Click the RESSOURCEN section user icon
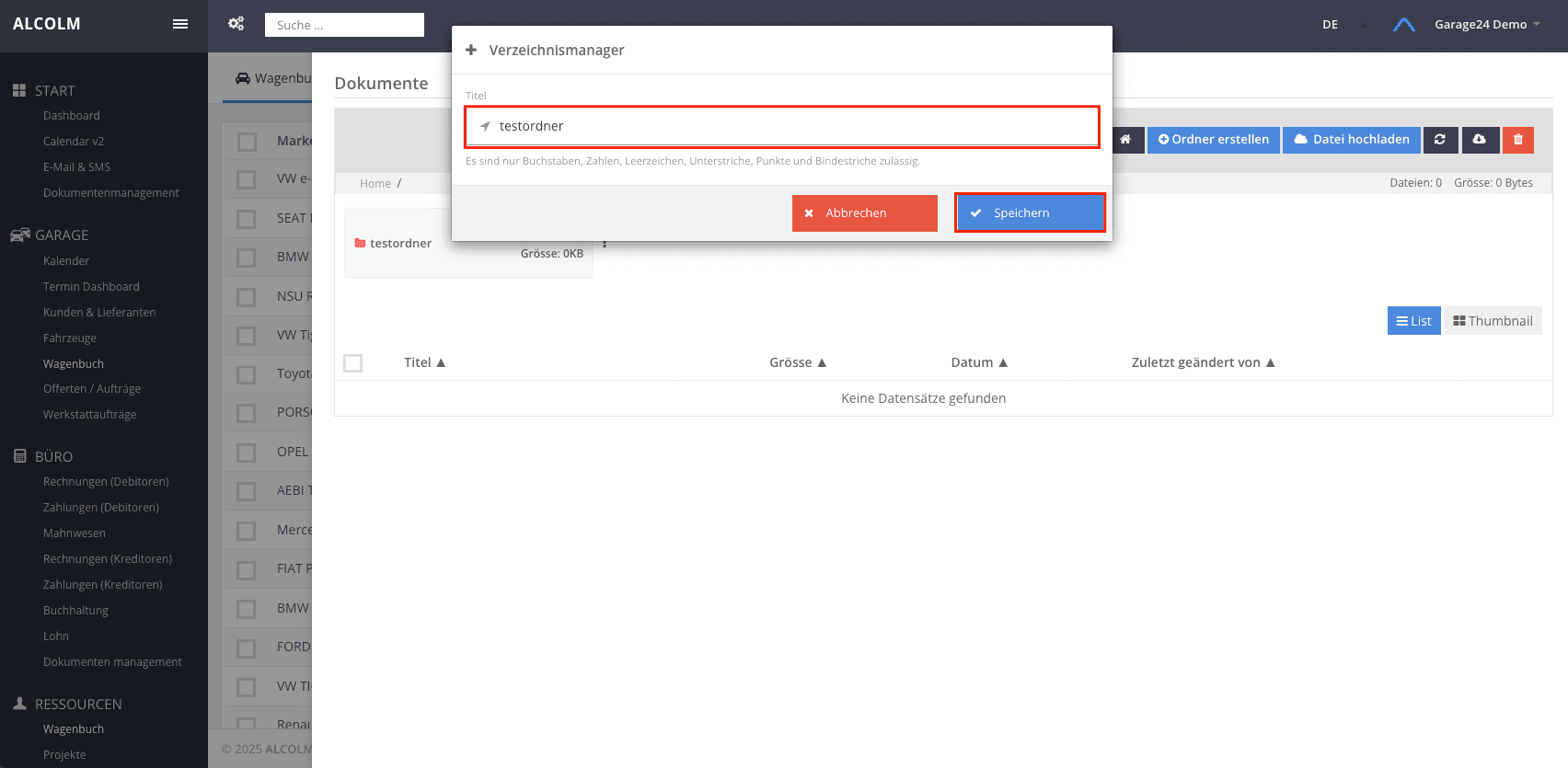Viewport: 1568px width, 768px height. tap(19, 704)
